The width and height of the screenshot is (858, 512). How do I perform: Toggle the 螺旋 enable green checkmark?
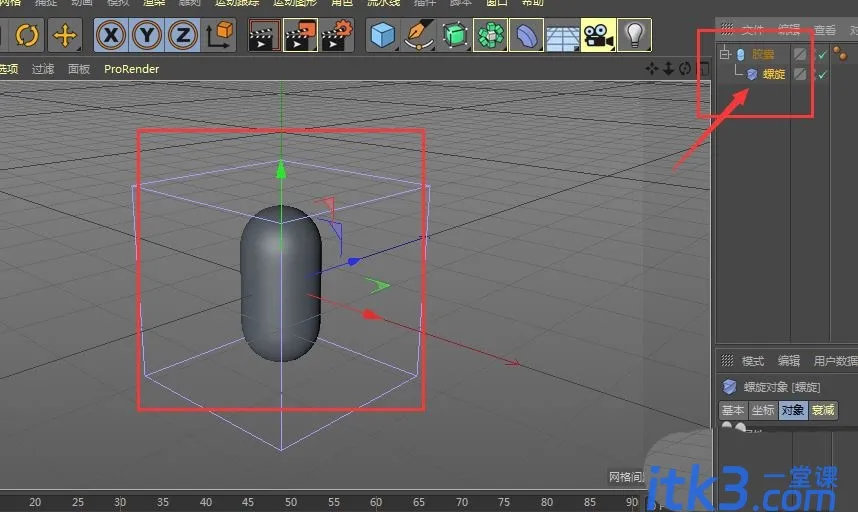pyautogui.click(x=822, y=74)
